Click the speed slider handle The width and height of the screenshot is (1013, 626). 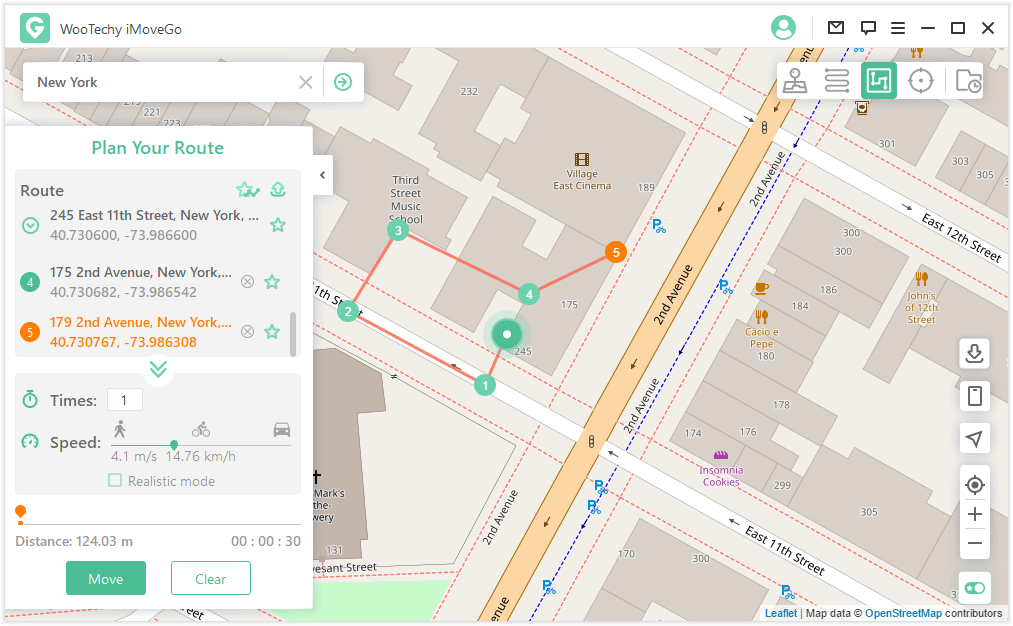(174, 445)
